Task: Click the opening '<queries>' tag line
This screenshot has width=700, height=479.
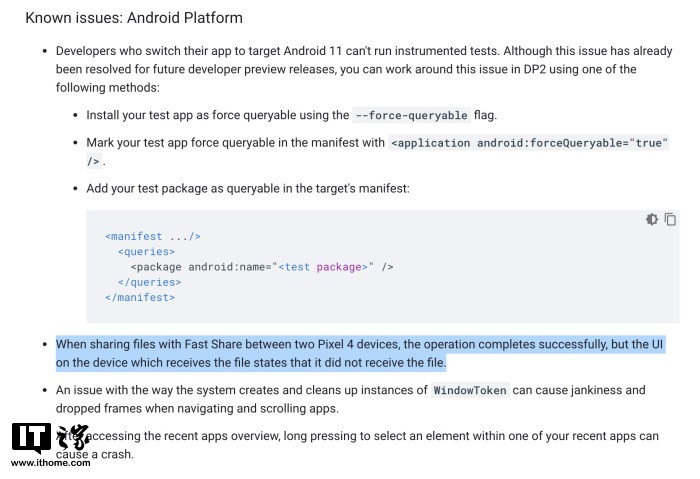Action: 146,252
